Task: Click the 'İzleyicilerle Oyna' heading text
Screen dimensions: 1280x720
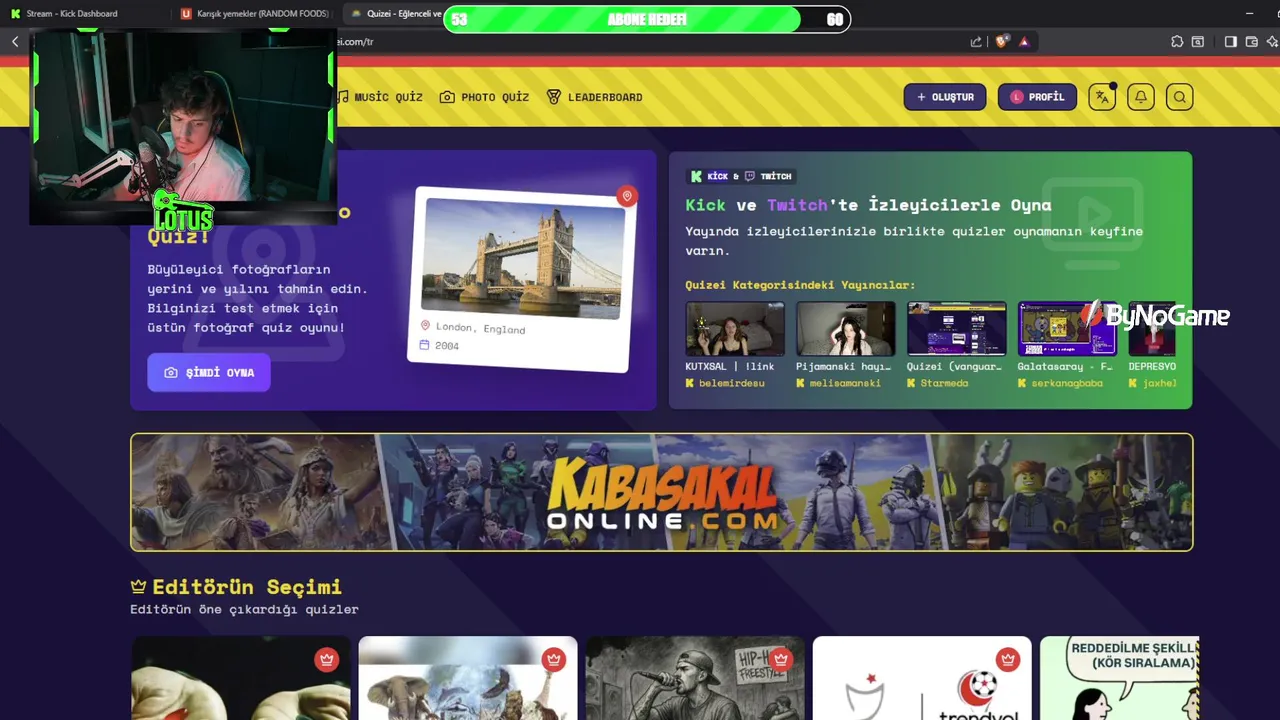Action: coord(959,205)
